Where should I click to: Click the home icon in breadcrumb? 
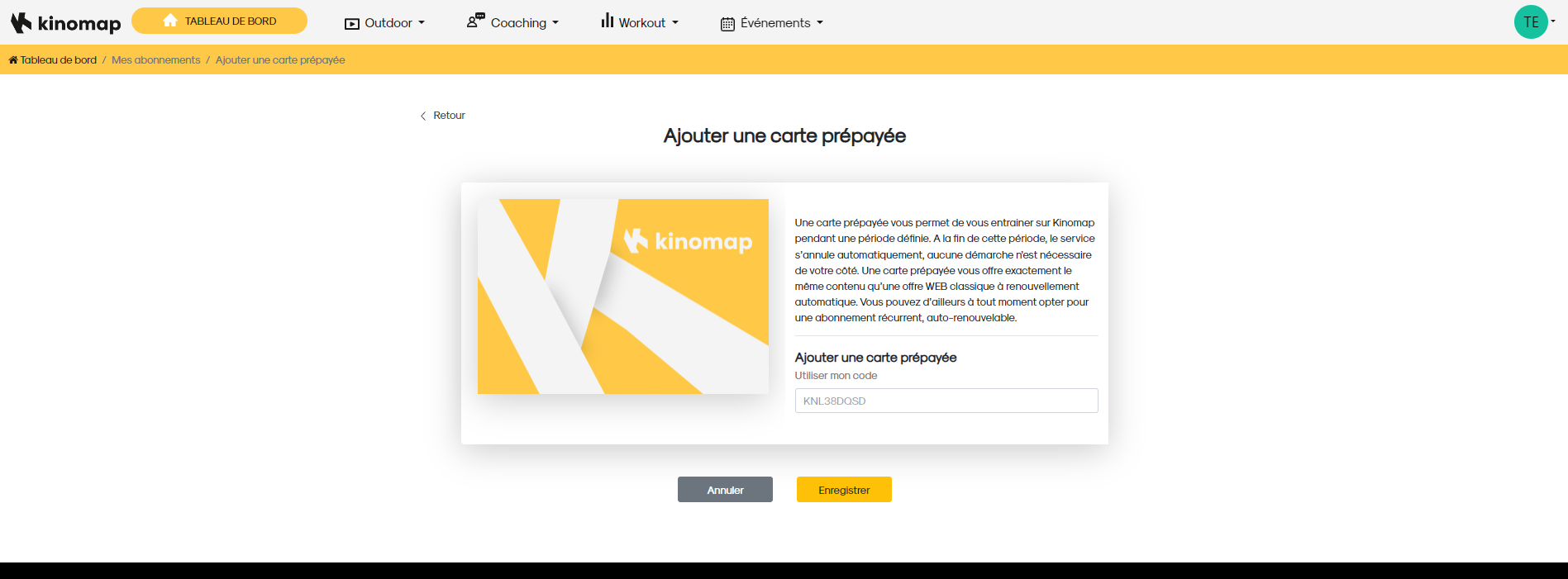pyautogui.click(x=13, y=59)
